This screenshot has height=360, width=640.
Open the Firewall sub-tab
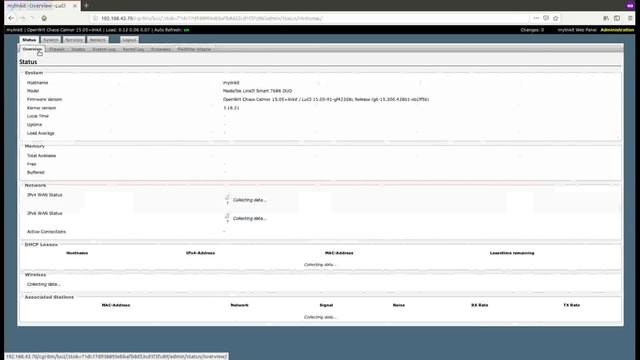coord(57,49)
